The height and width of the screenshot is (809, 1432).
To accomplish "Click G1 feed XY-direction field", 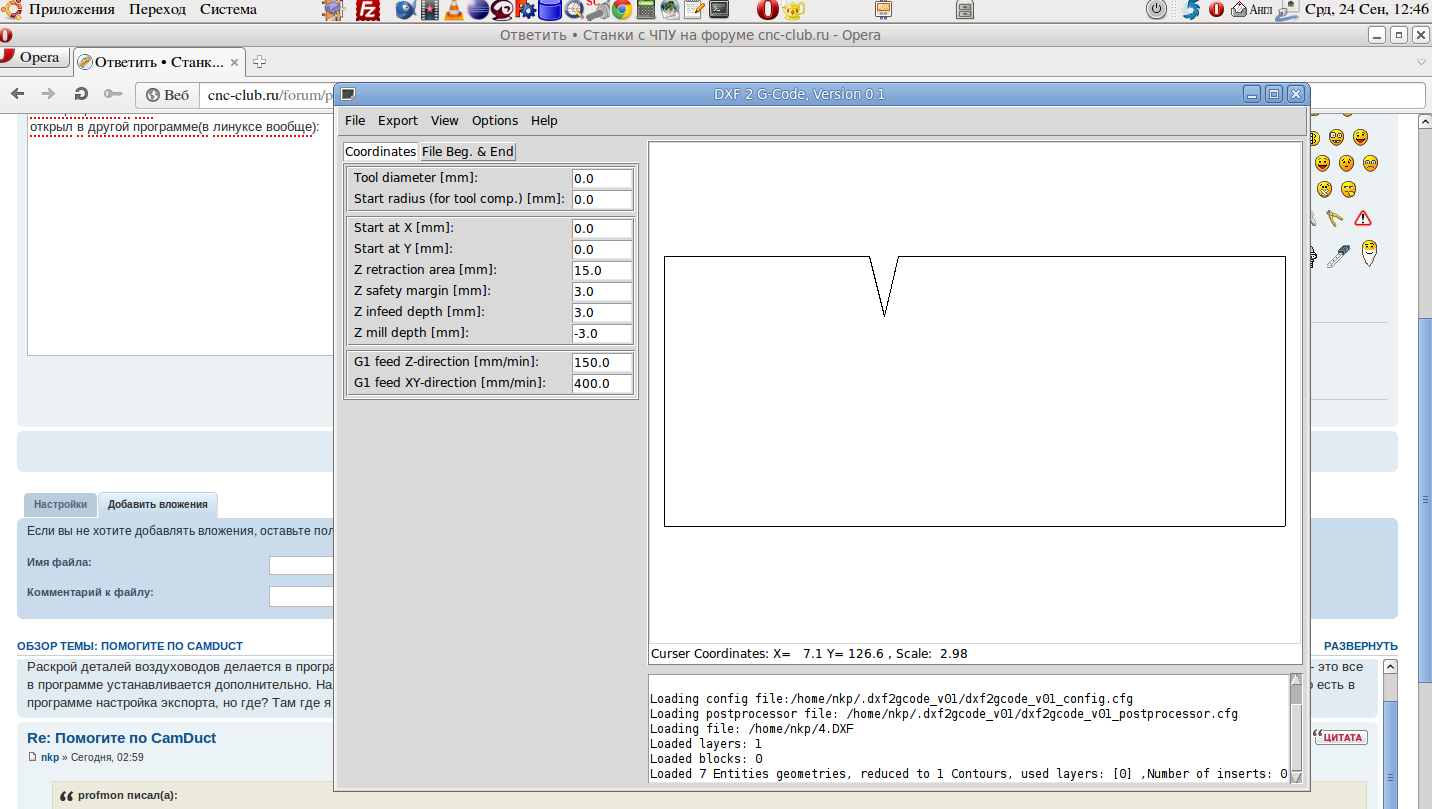I will pos(602,384).
